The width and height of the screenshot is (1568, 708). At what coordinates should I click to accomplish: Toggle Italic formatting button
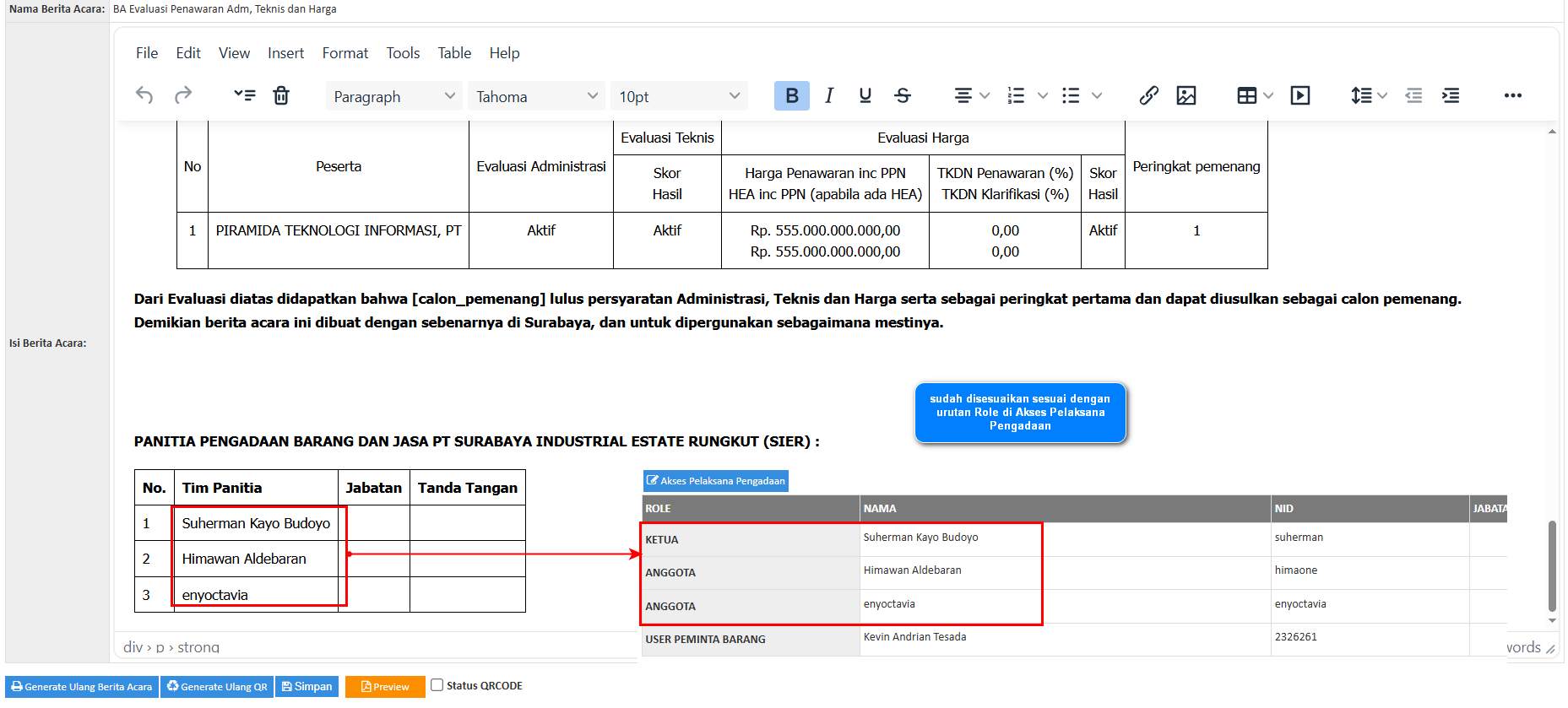coord(829,95)
